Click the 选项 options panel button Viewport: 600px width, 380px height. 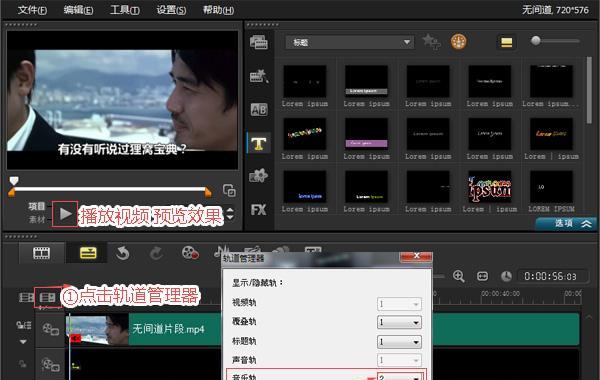point(566,223)
